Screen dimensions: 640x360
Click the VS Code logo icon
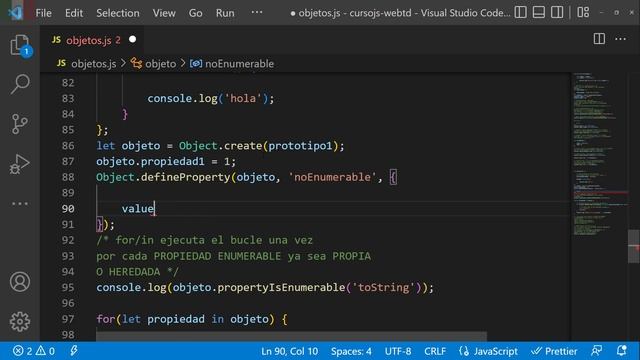click(16, 13)
